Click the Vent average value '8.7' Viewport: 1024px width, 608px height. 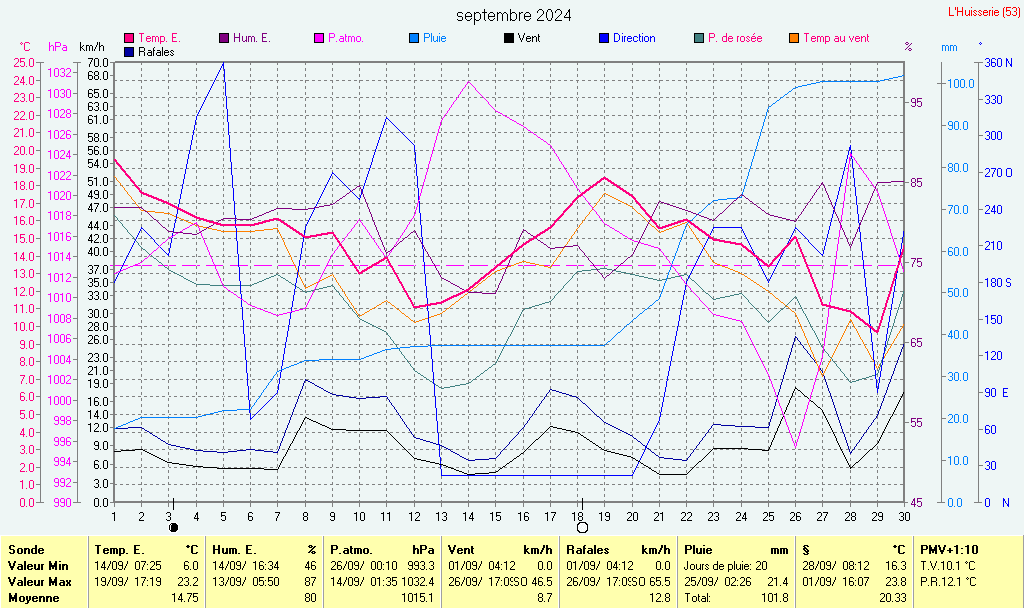(545, 598)
